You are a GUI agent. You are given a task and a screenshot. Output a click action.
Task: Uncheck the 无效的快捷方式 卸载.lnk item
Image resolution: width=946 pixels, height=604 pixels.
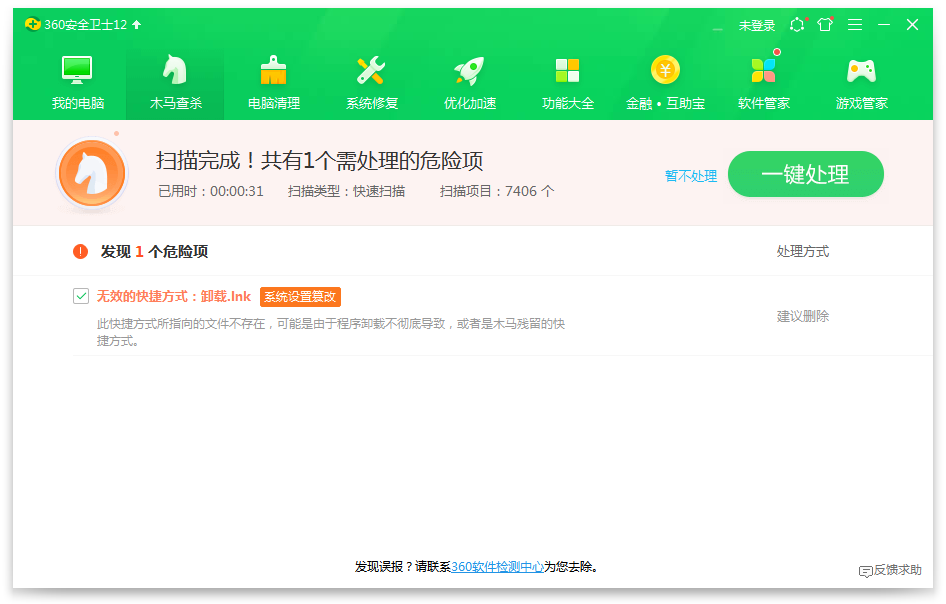[81, 296]
